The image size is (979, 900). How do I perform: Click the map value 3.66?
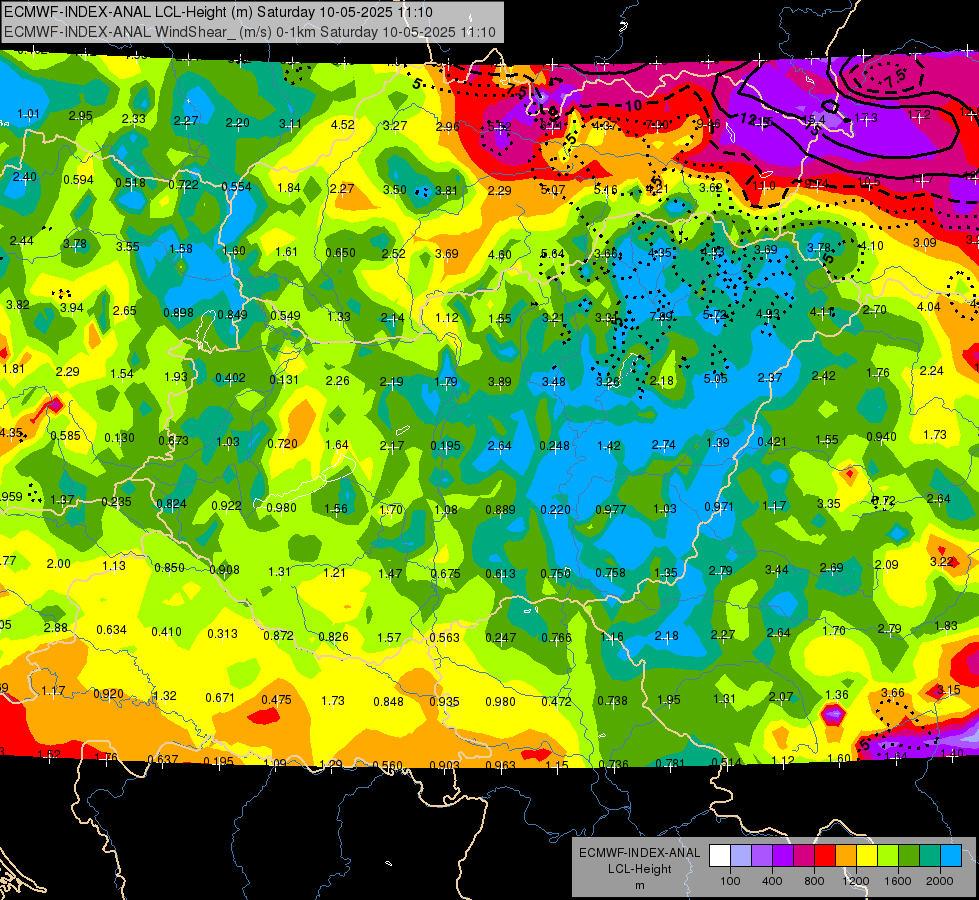coord(892,693)
